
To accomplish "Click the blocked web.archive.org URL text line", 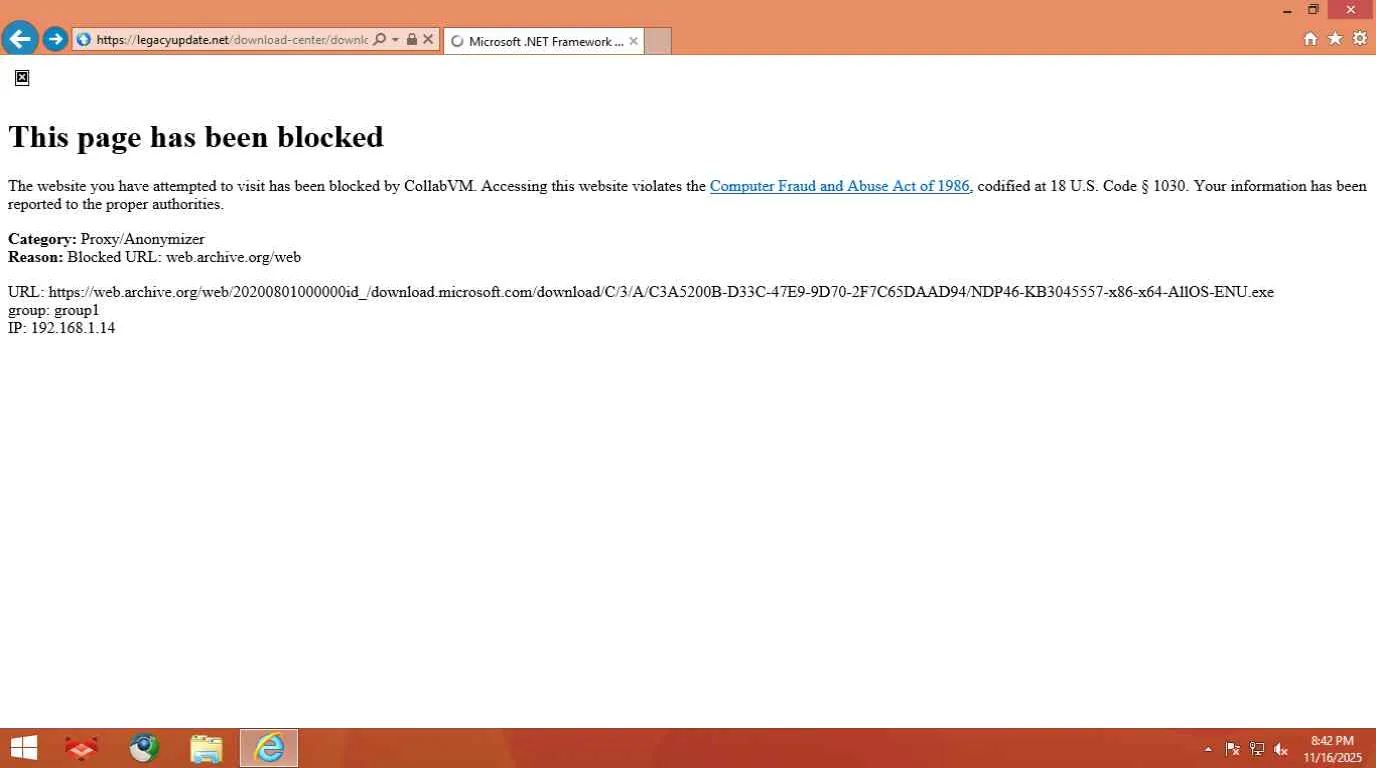I will [641, 292].
